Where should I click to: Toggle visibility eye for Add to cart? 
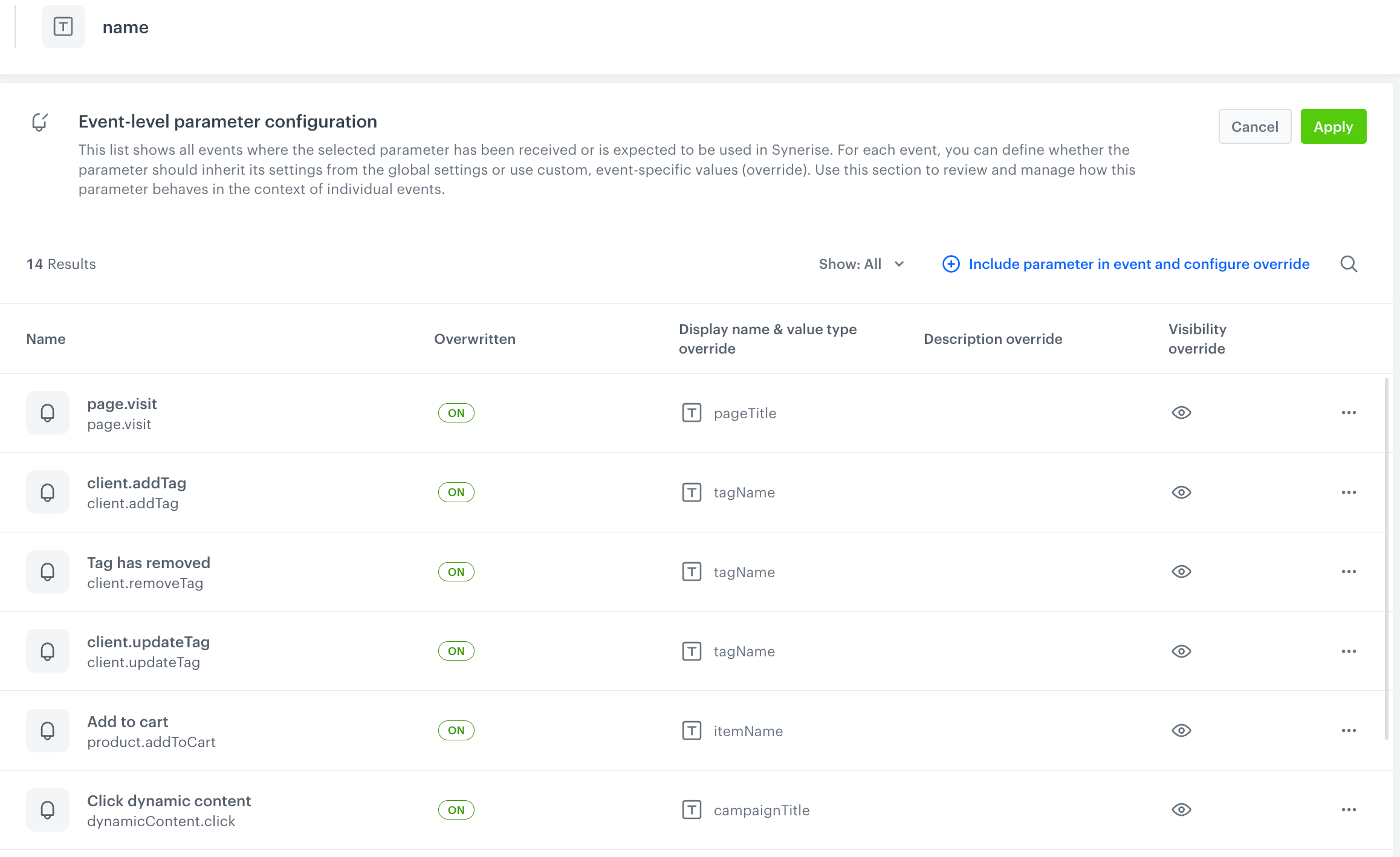point(1181,731)
